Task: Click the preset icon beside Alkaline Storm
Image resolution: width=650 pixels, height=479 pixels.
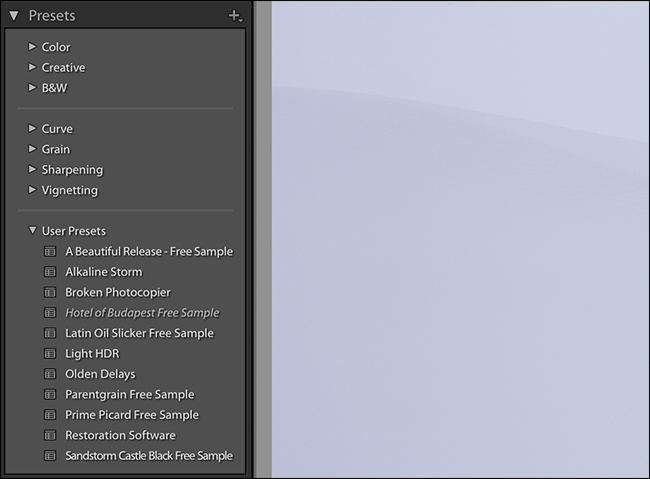Action: pos(50,272)
